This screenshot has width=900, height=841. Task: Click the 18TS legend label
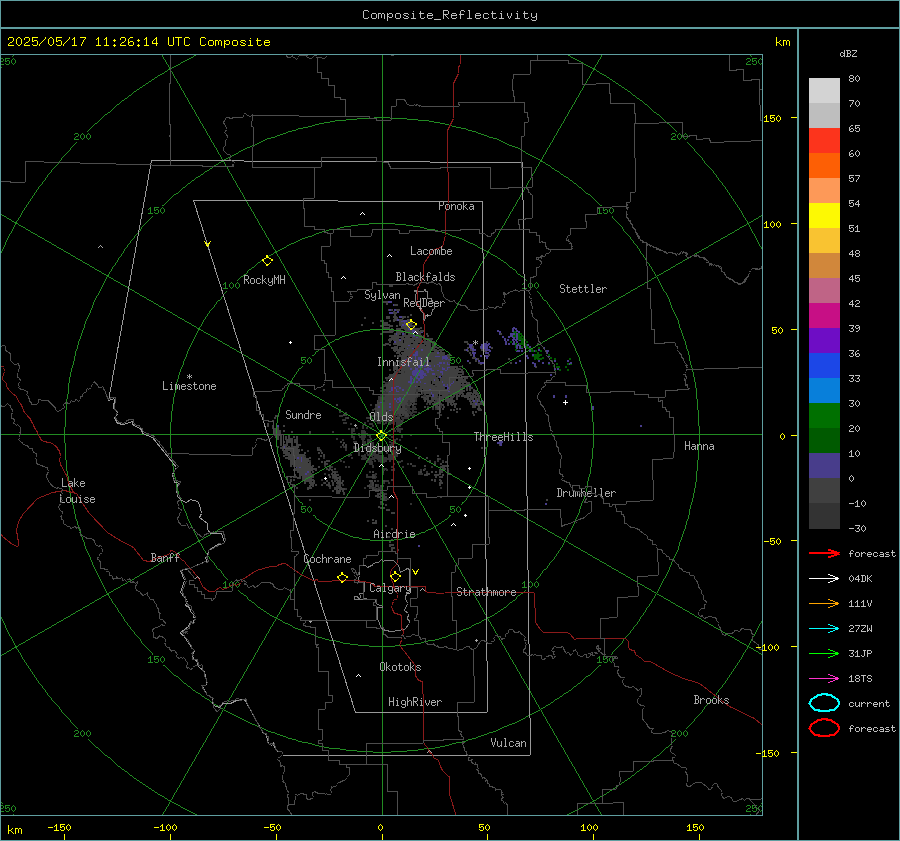(x=860, y=679)
